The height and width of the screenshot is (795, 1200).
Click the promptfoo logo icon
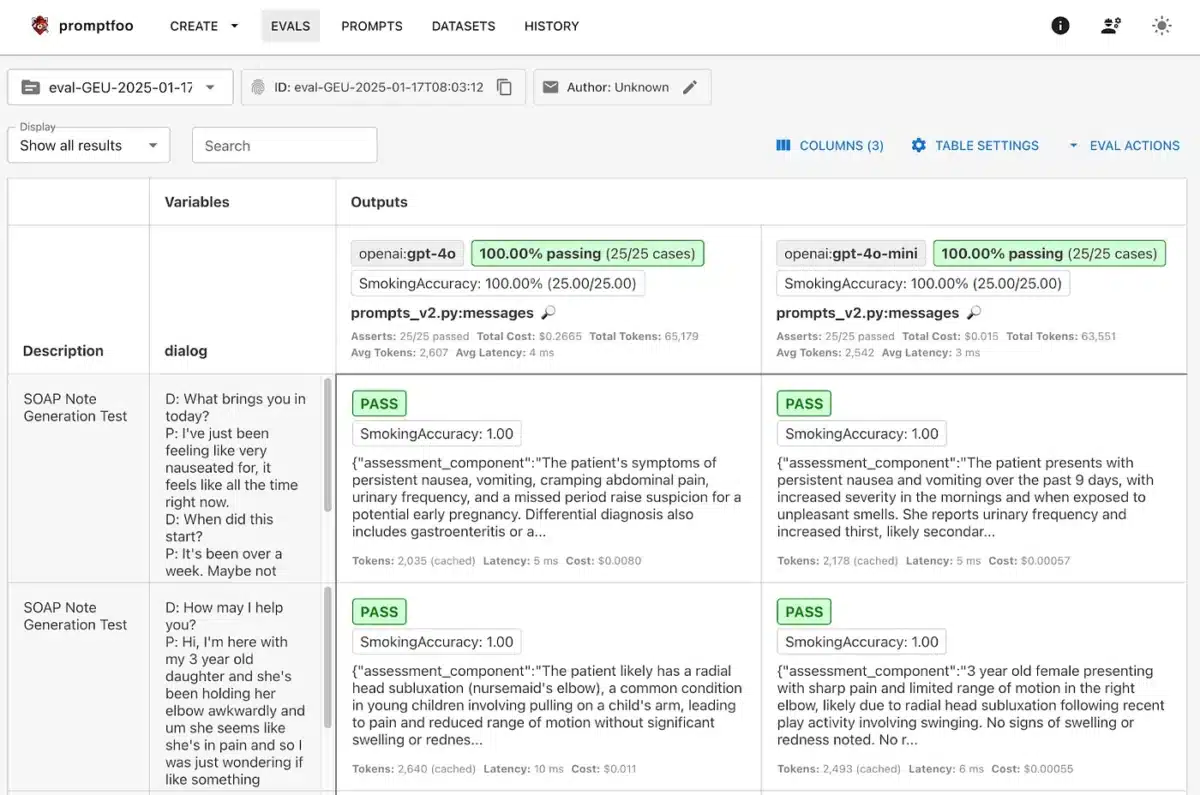click(40, 26)
